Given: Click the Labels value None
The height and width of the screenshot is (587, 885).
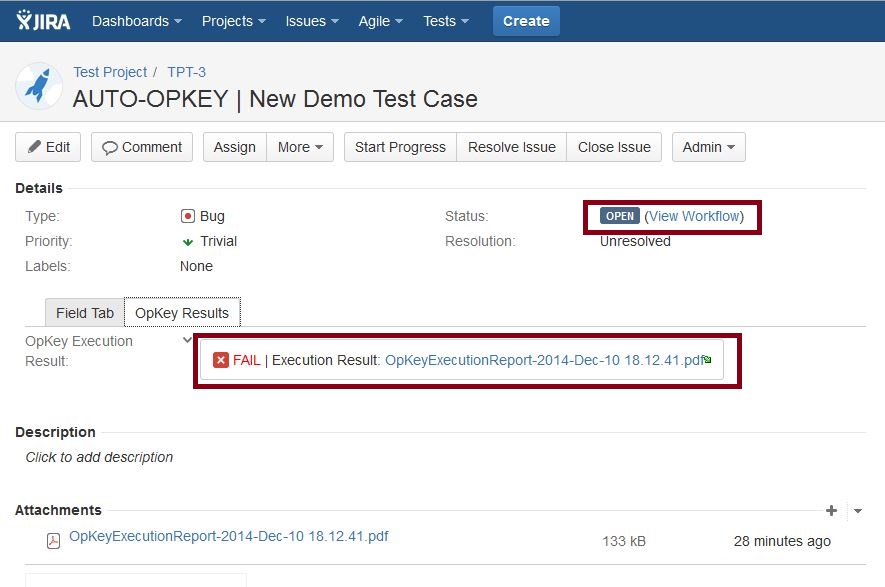Looking at the screenshot, I should pos(196,266).
